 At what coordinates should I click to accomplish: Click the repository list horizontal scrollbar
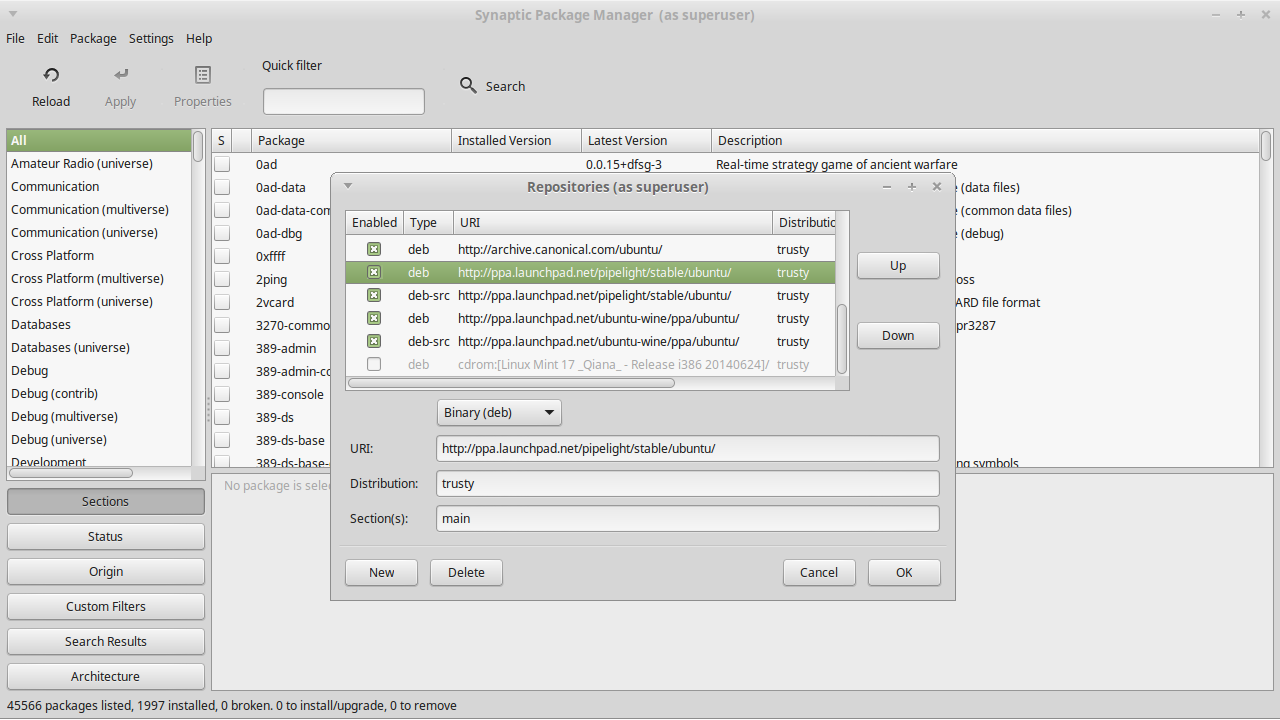[x=512, y=383]
